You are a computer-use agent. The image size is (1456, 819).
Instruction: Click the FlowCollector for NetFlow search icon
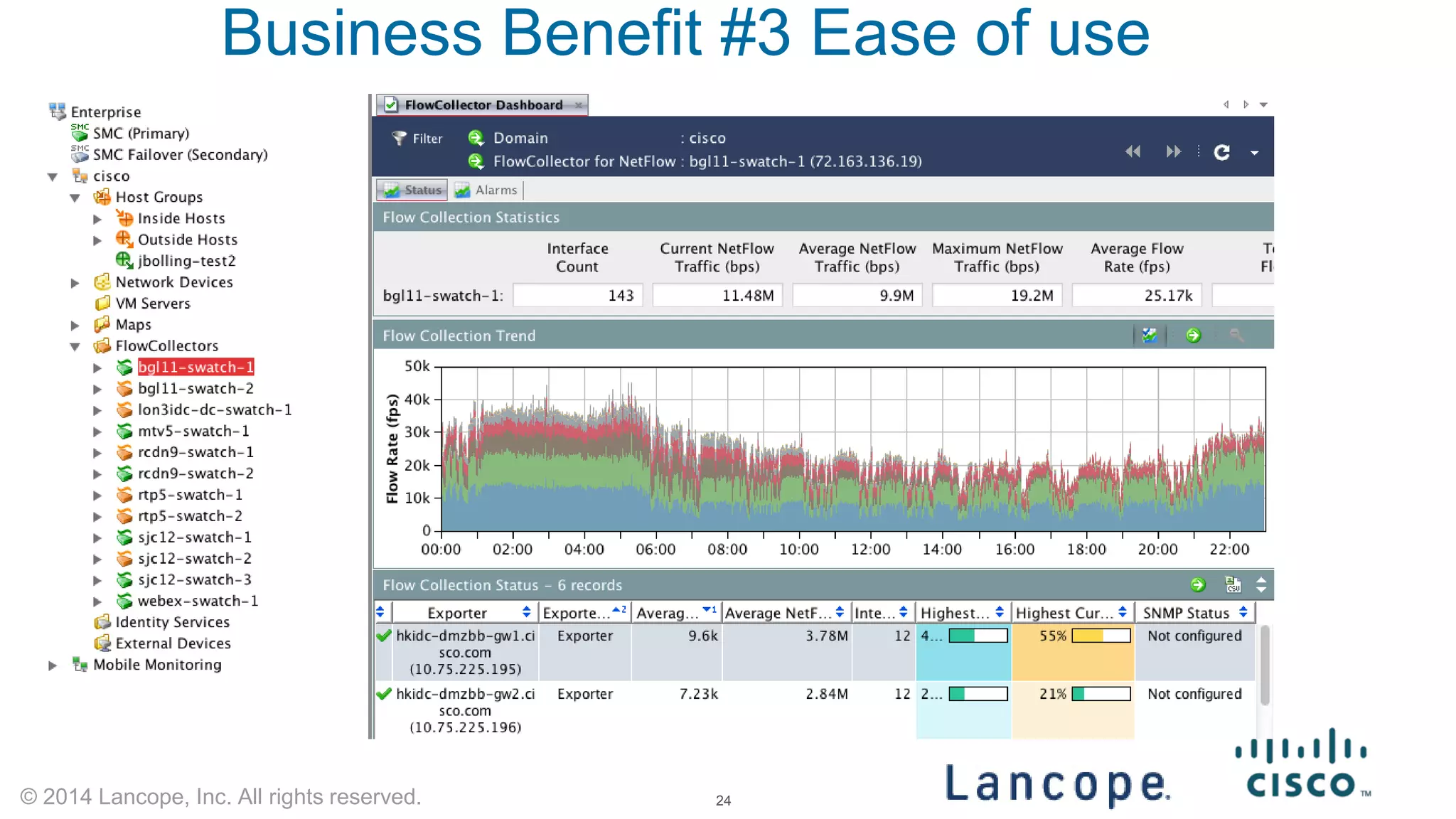tap(476, 161)
